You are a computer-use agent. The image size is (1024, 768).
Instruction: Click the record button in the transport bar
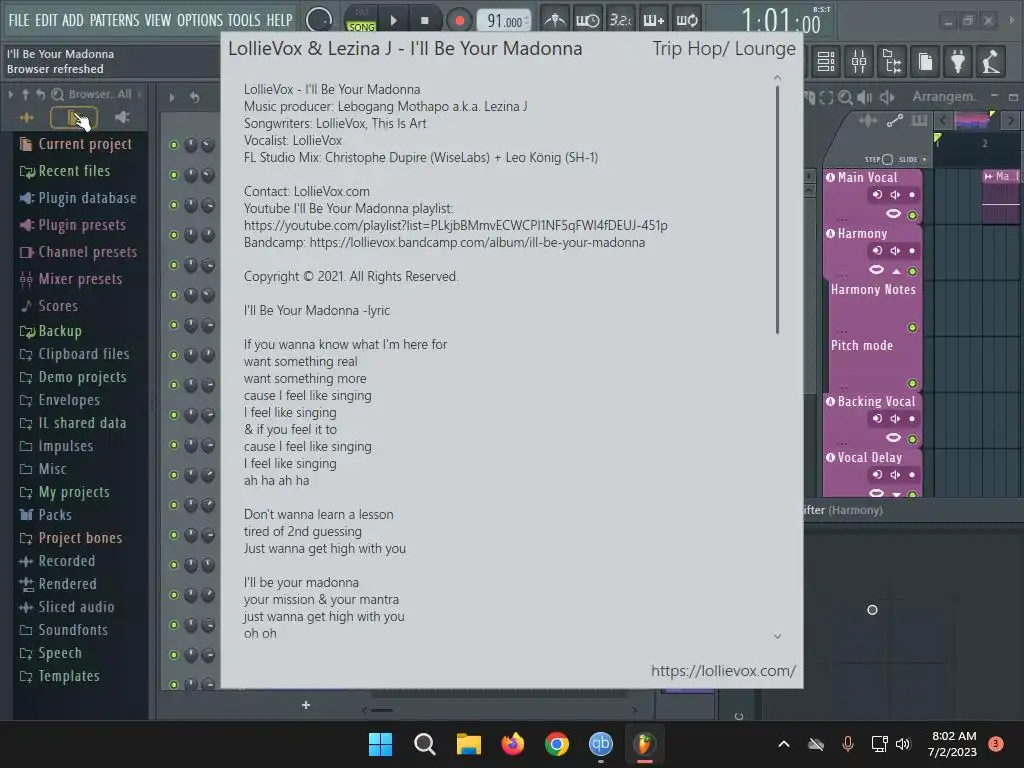pyautogui.click(x=460, y=20)
